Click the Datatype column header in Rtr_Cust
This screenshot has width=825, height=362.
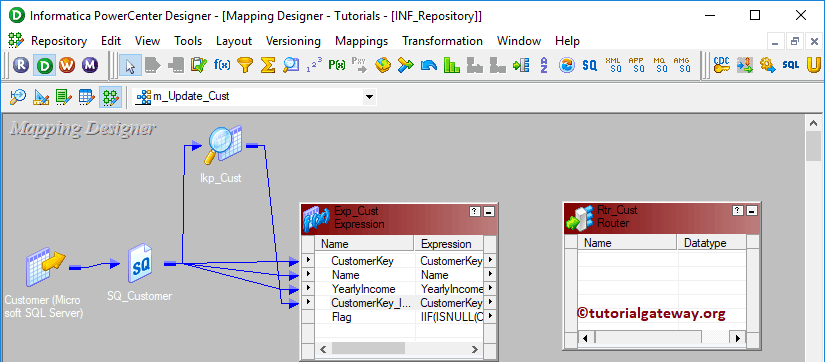click(711, 243)
